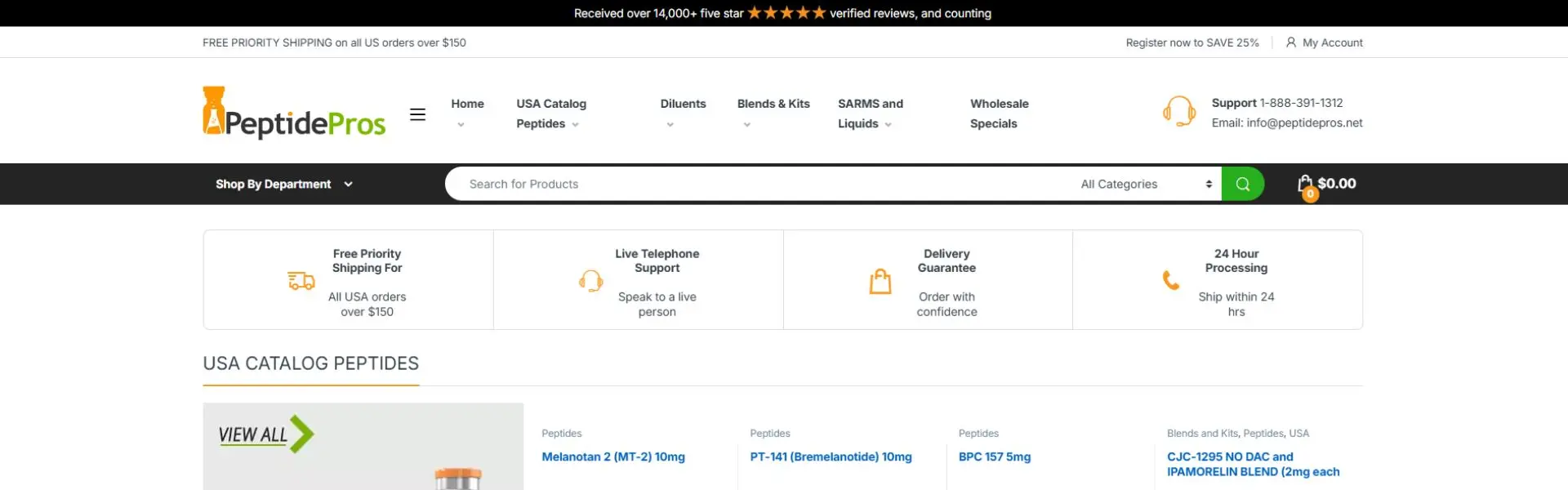Open Melanotan 2 (MT-2) 10mg product
Viewport: 1568px width, 490px height.
tap(613, 457)
